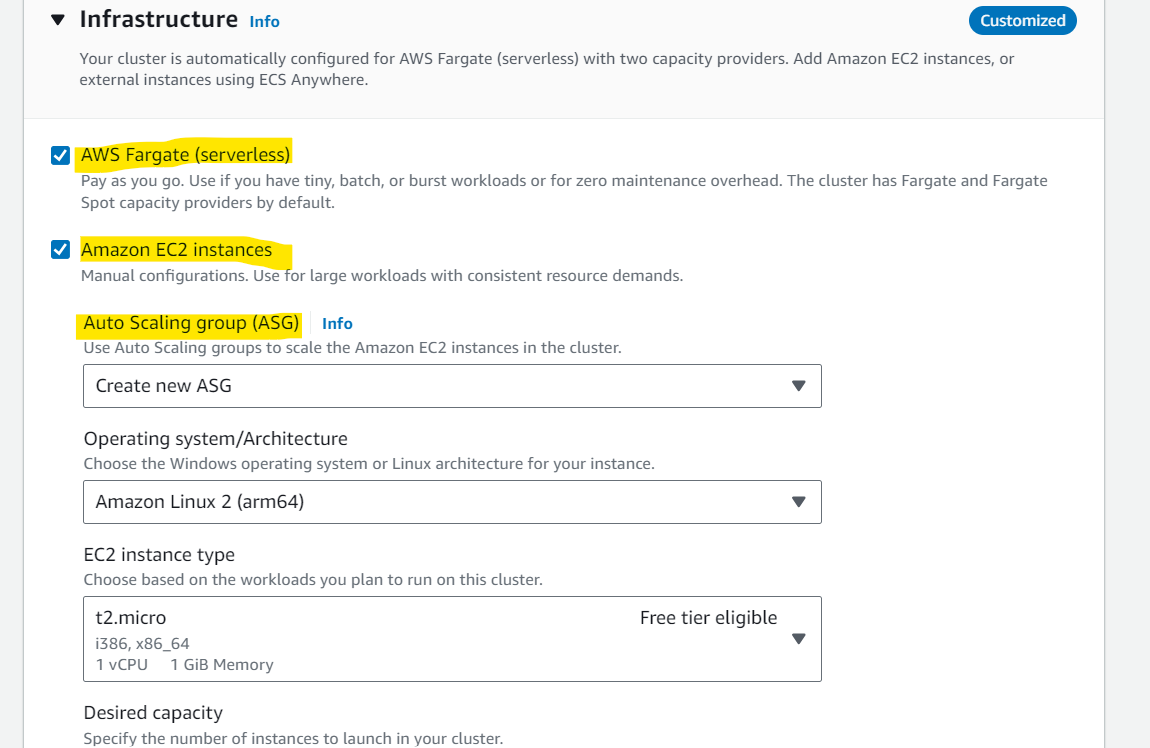Open the Info link next to Auto Scaling group
This screenshot has width=1150, height=748.
click(337, 323)
